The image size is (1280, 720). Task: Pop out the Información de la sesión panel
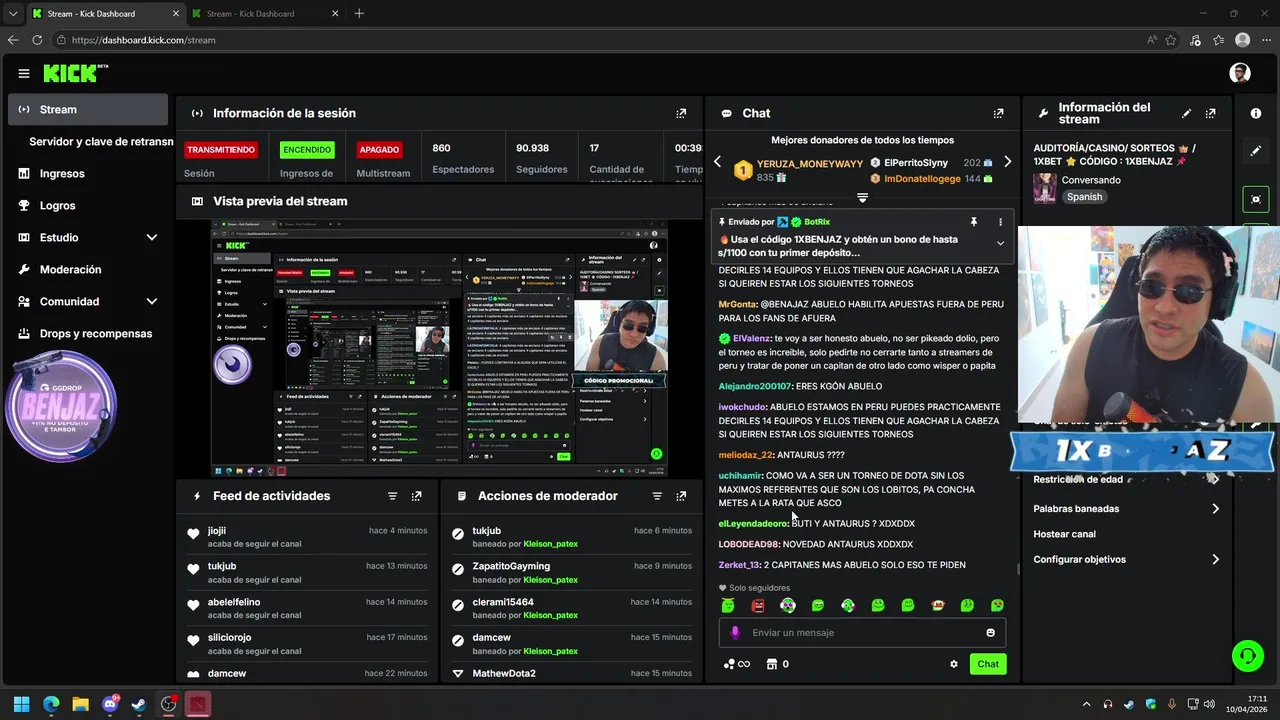click(681, 113)
